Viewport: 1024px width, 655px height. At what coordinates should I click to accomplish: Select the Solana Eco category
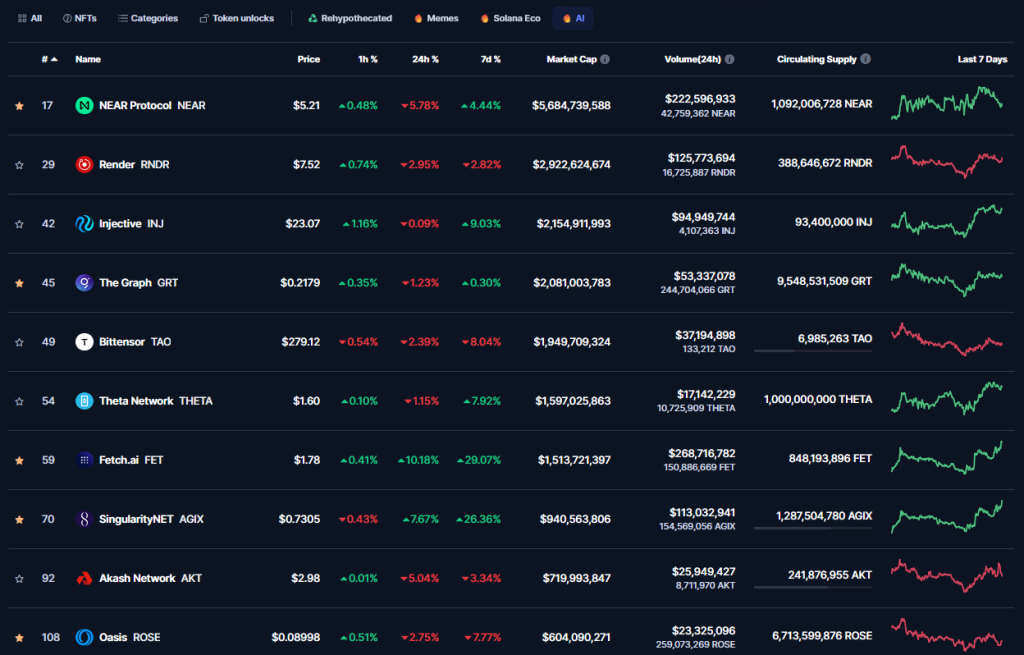pos(511,18)
